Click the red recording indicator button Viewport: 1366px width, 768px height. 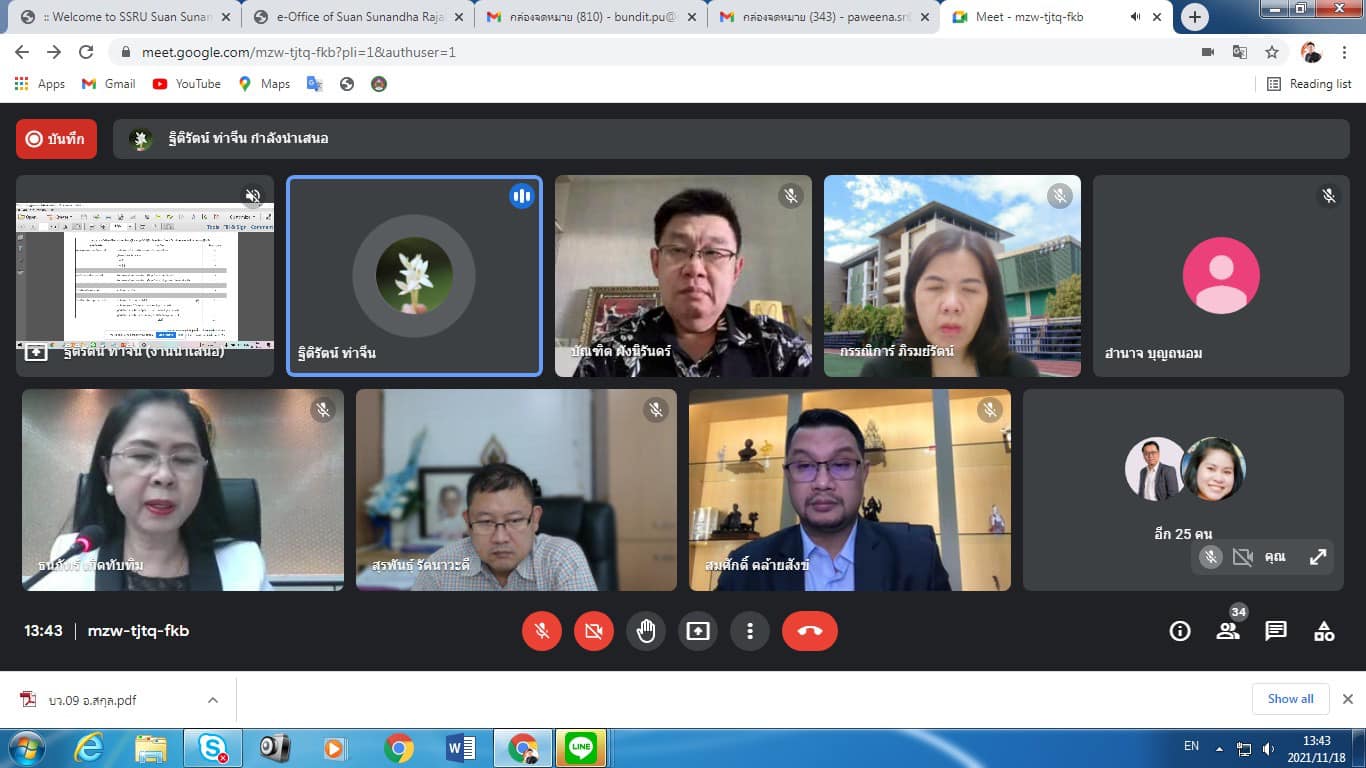56,139
